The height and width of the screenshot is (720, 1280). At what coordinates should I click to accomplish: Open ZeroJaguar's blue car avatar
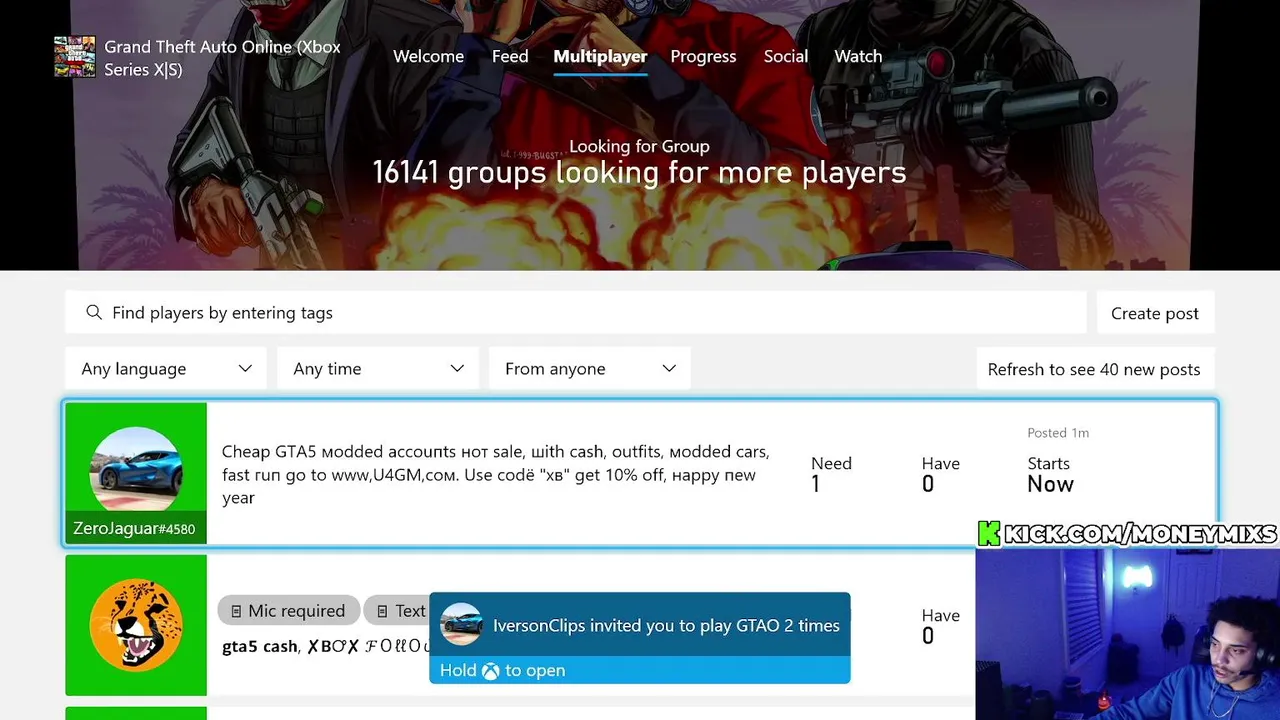point(136,469)
